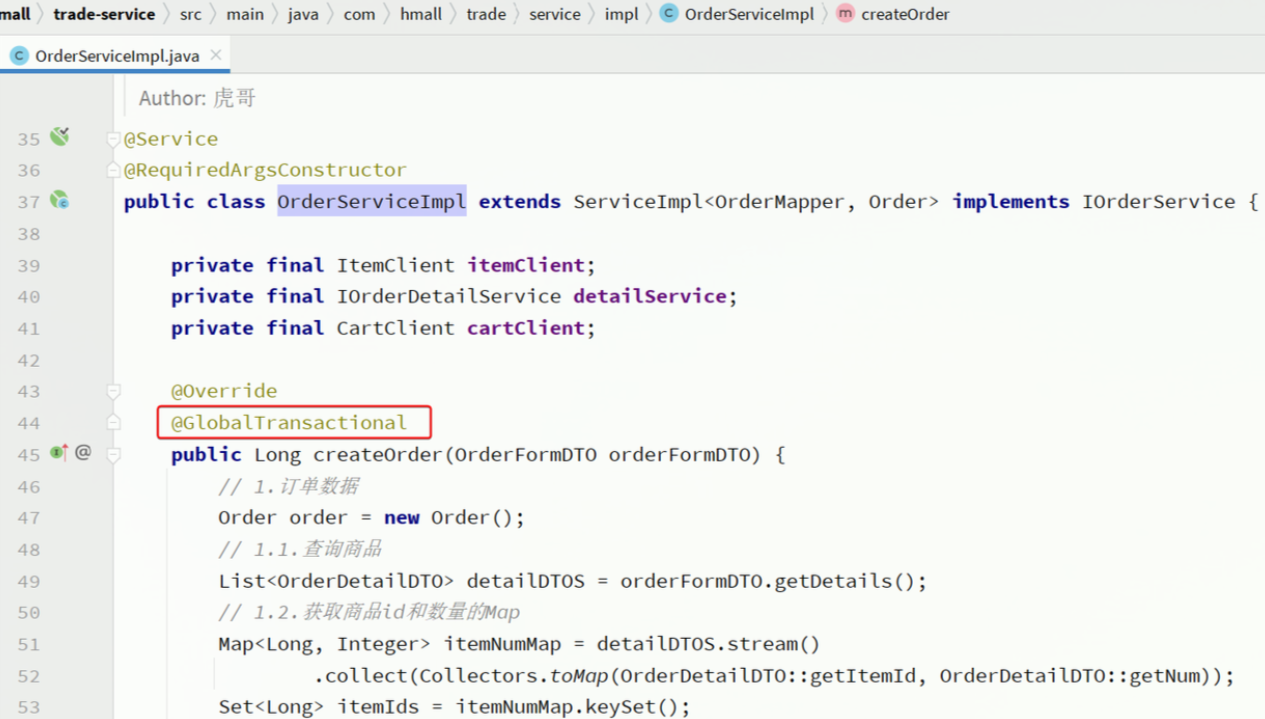This screenshot has width=1265, height=719.
Task: Click the Spring class gutter icon on line 37
Action: click(x=60, y=200)
